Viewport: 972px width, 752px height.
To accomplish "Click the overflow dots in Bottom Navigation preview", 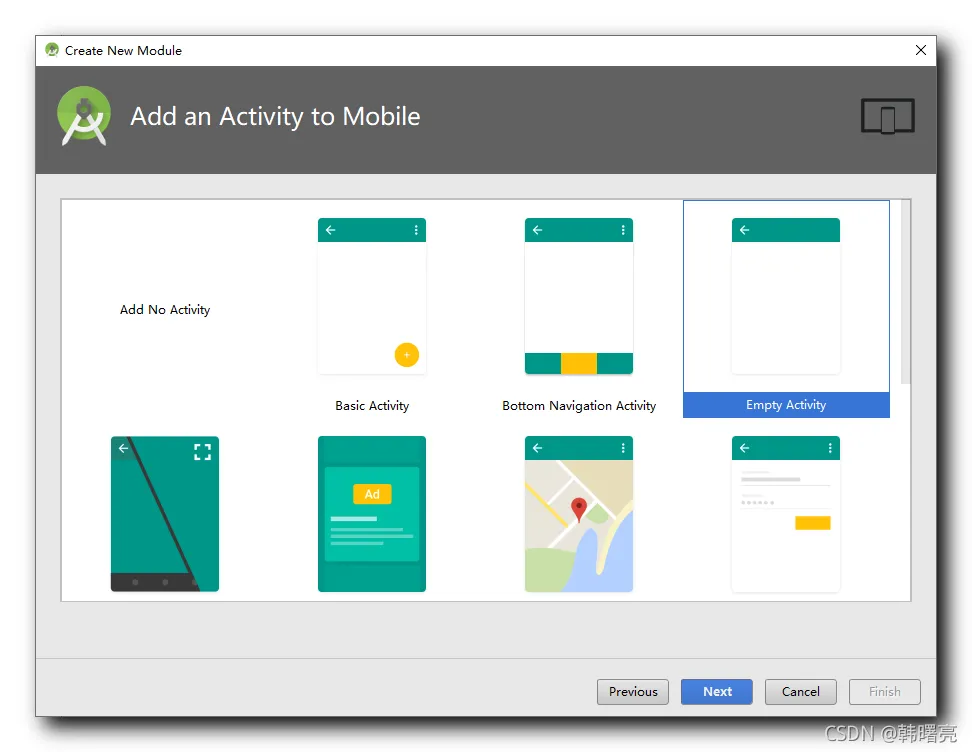I will pos(623,230).
